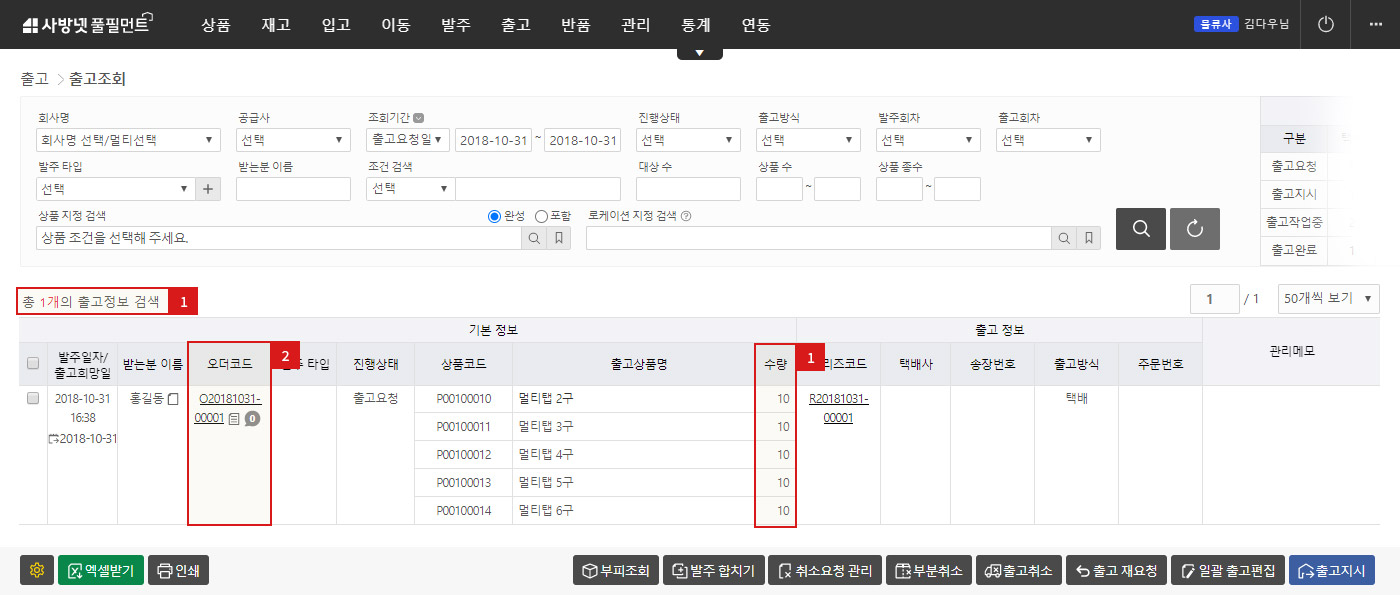
Task: Open the three-dots more menu in header
Action: [x=1375, y=24]
